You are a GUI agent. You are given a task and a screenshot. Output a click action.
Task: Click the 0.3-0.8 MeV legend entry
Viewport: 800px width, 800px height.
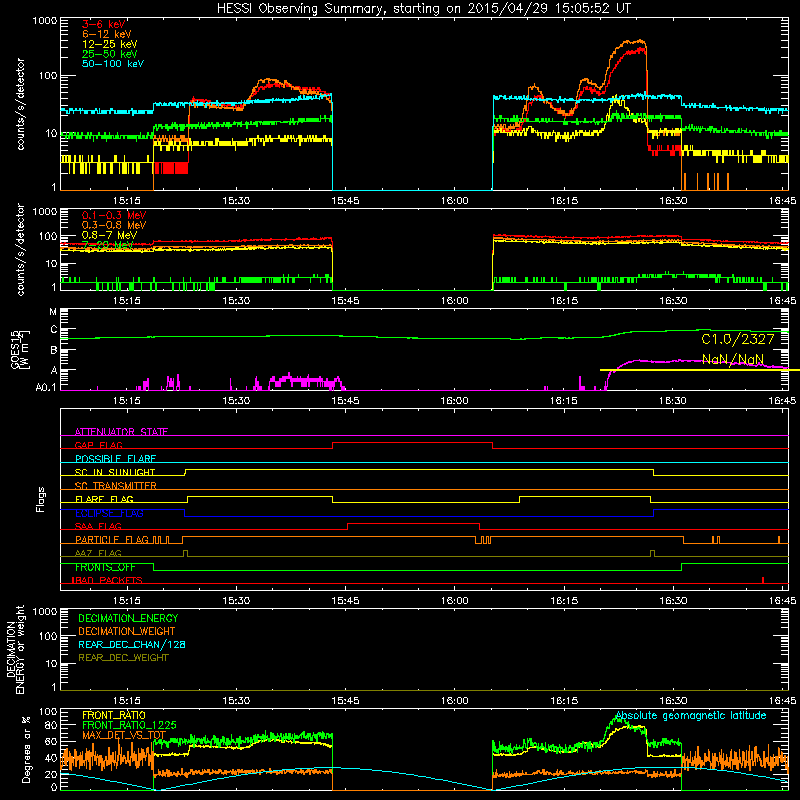[114, 226]
